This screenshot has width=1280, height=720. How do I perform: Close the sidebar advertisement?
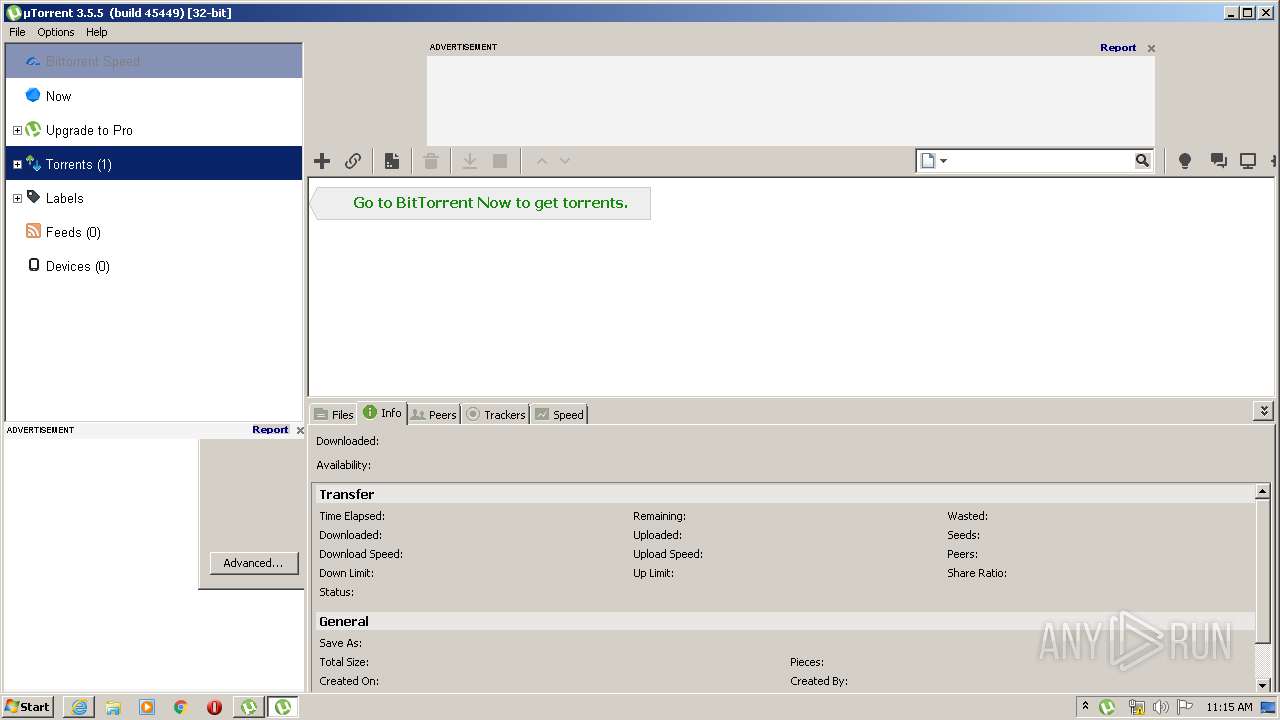tap(300, 430)
